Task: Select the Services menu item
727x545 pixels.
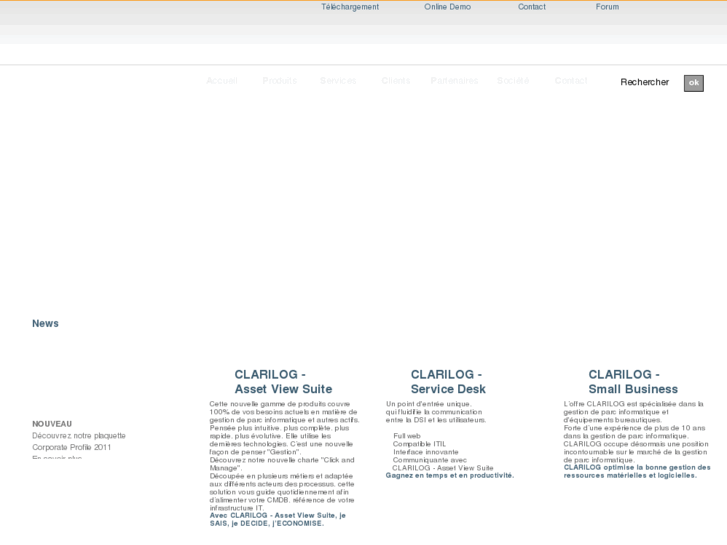Action: coord(338,81)
